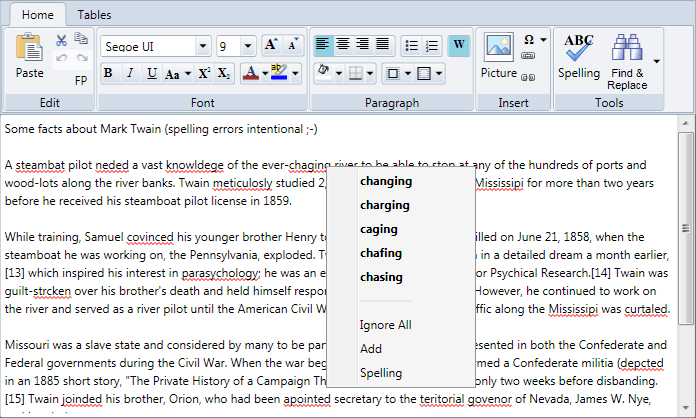
Task: Click the Redo arrow icon
Action: pos(82,58)
